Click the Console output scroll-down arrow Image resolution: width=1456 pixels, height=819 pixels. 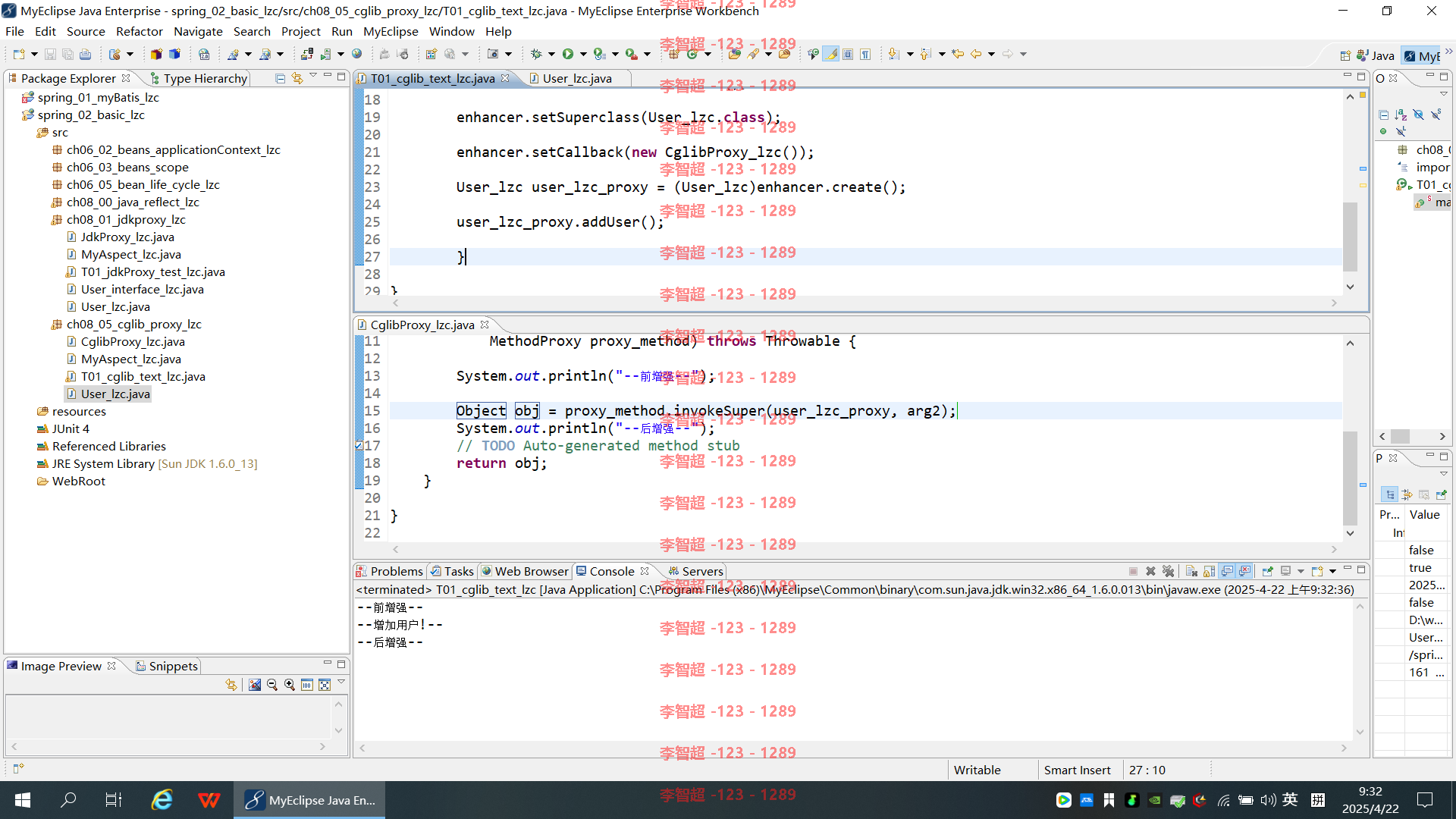[x=1360, y=732]
